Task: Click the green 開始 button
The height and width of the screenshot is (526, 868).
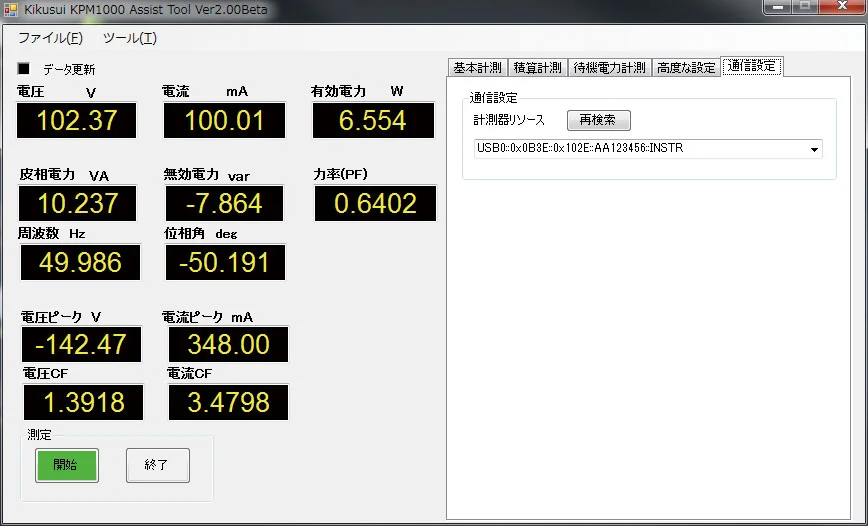Action: [x=66, y=465]
